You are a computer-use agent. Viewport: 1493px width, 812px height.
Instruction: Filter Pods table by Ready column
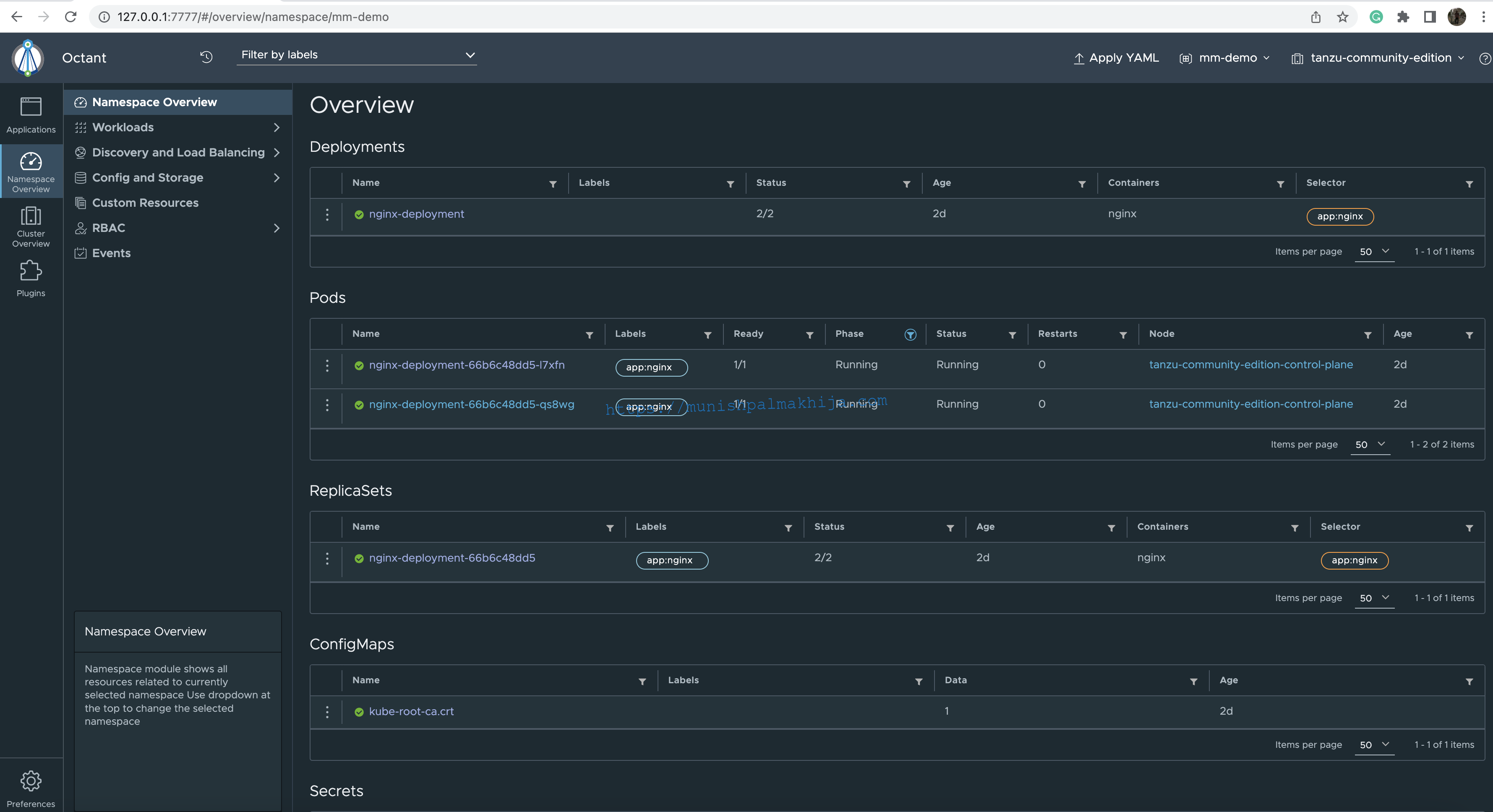(x=810, y=336)
